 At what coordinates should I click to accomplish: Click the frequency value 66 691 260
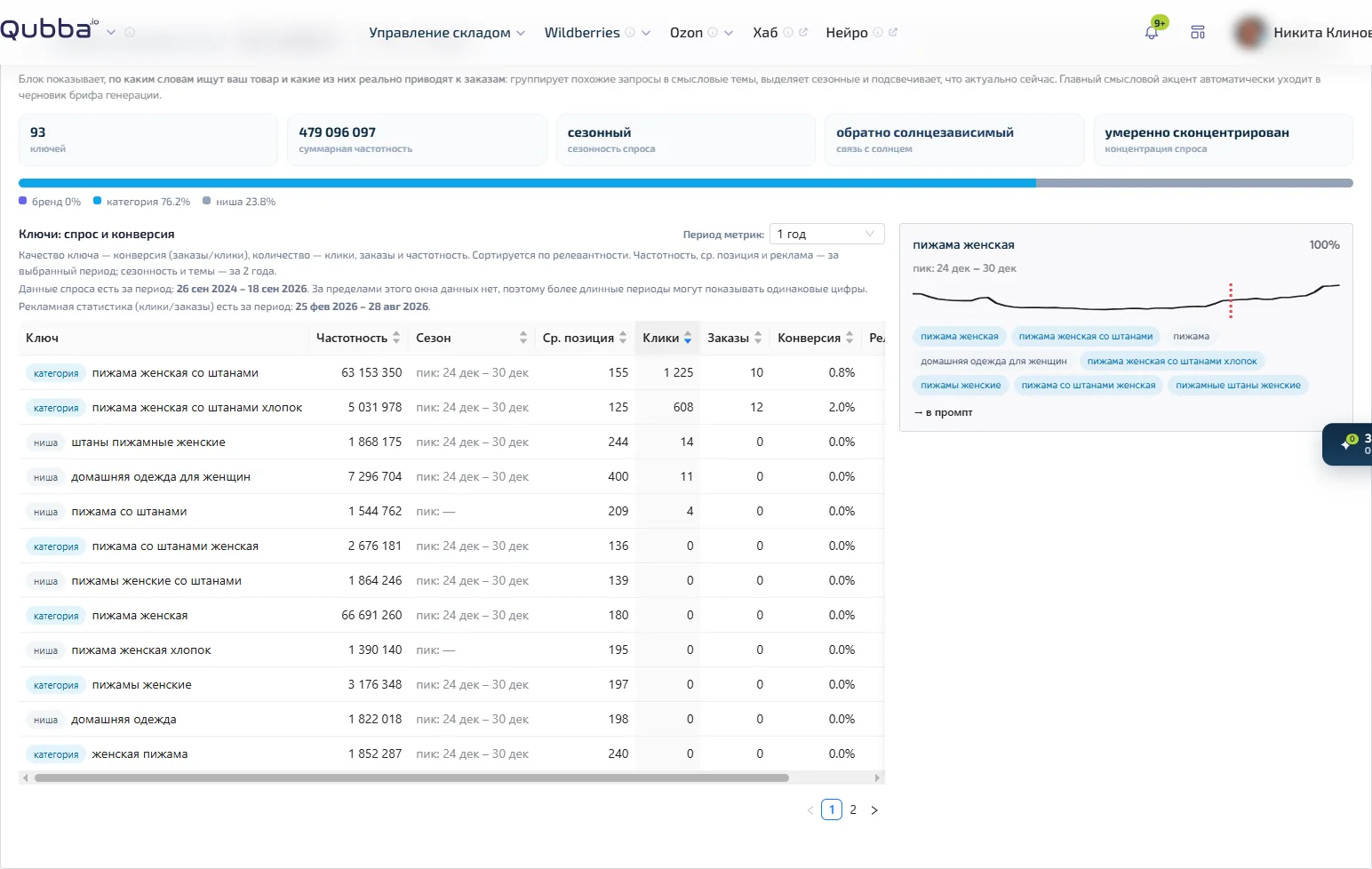(x=371, y=615)
